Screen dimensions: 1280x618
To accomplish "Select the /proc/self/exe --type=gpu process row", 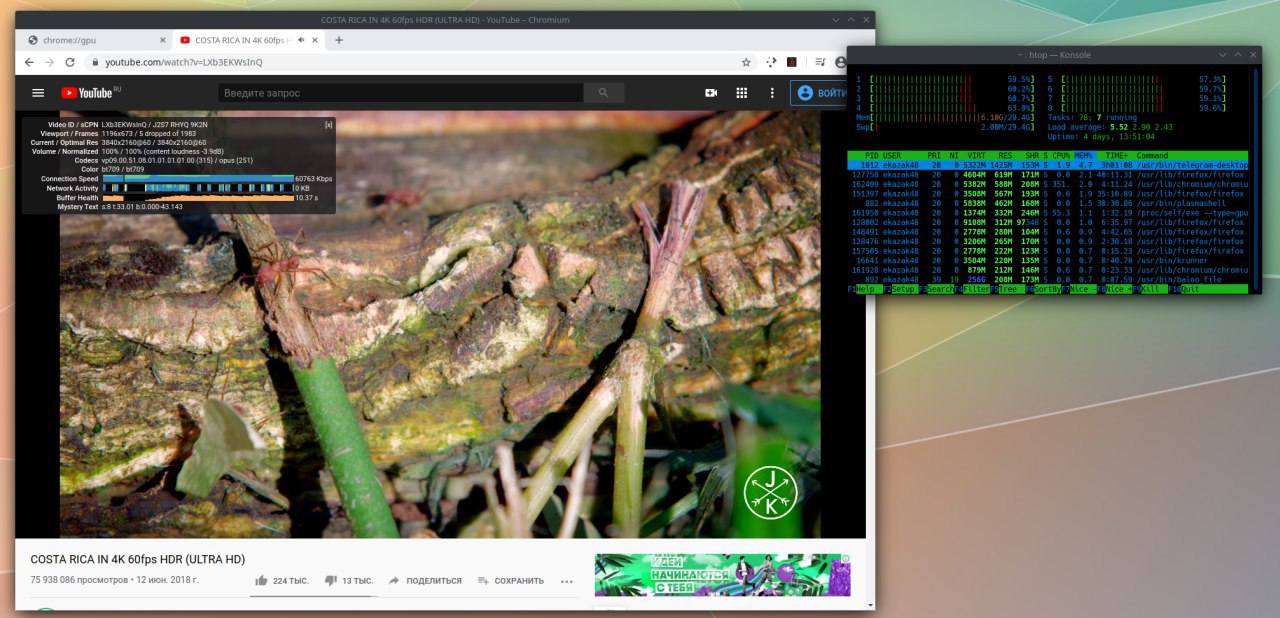I will pos(1047,213).
